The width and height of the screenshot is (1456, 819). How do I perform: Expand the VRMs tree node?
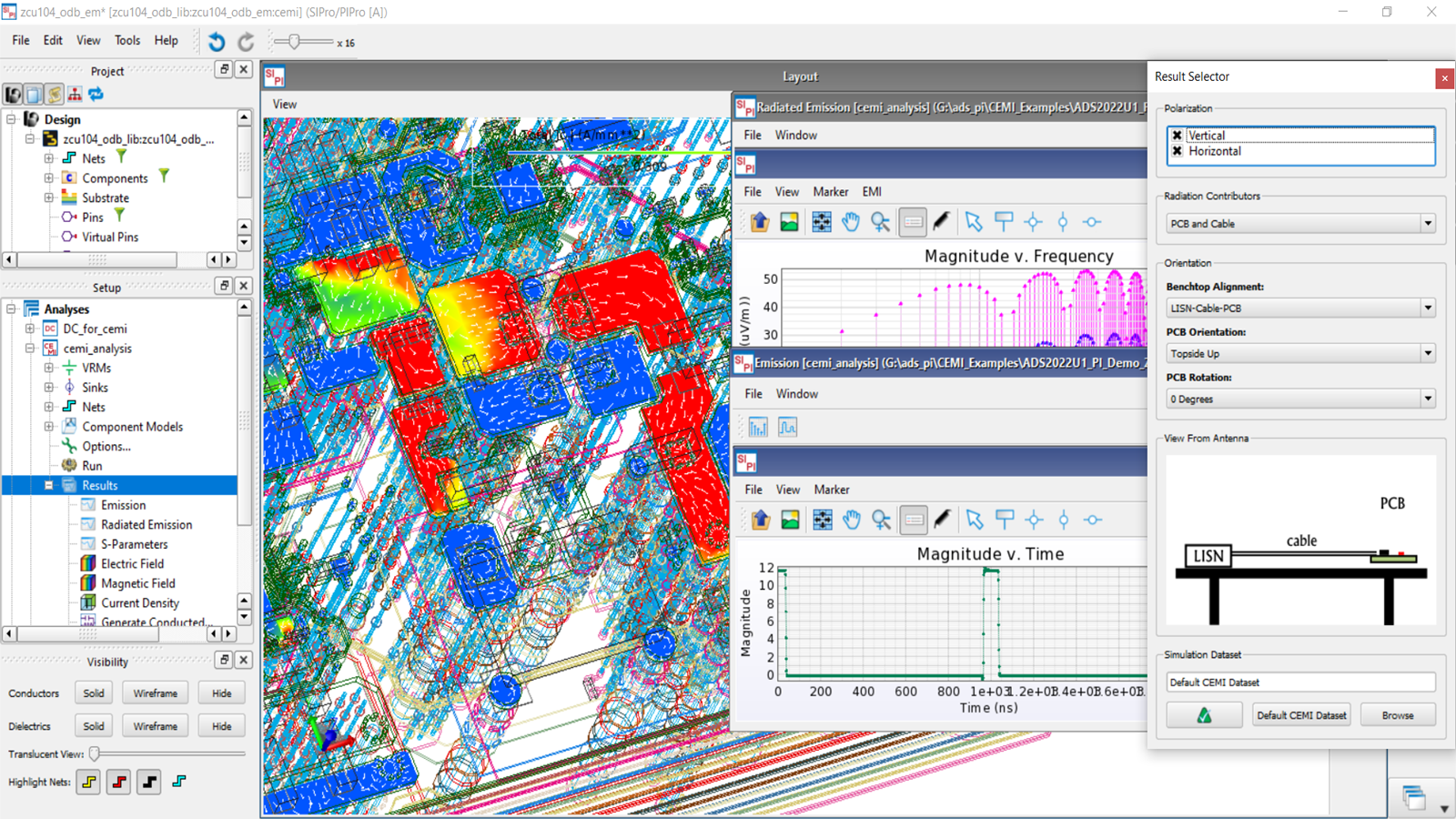[49, 368]
